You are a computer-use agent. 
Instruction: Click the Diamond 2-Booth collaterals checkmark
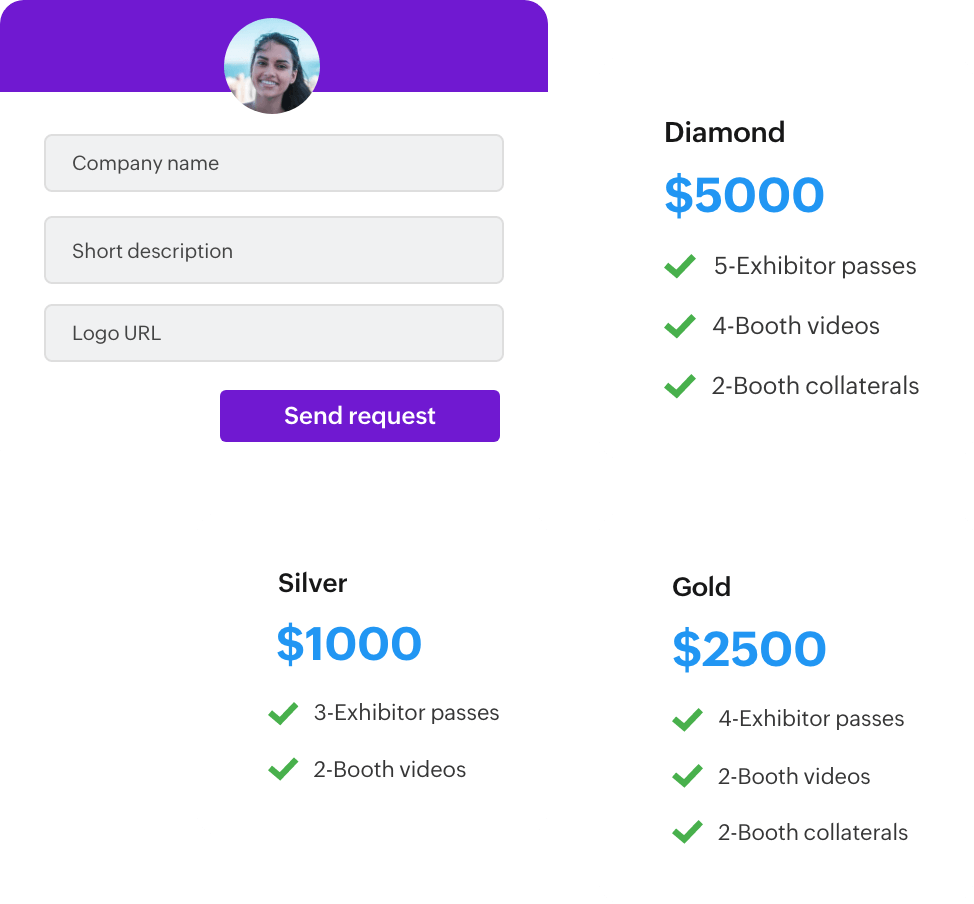click(680, 386)
